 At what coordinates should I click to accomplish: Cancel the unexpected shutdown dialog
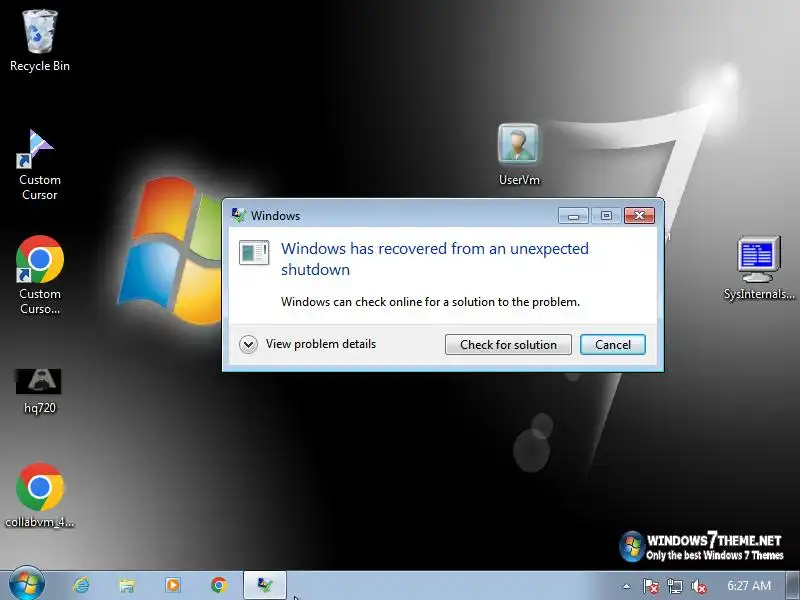[x=613, y=344]
